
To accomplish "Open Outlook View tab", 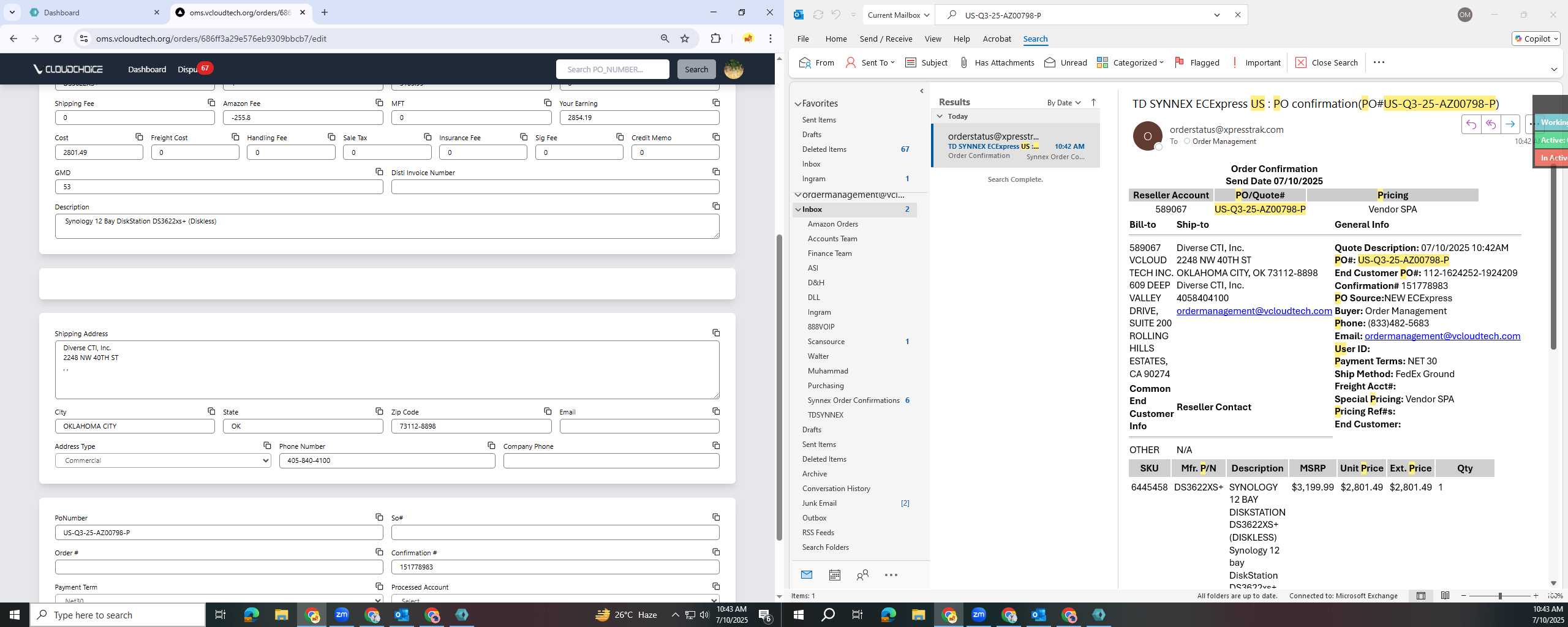I will tap(933, 39).
